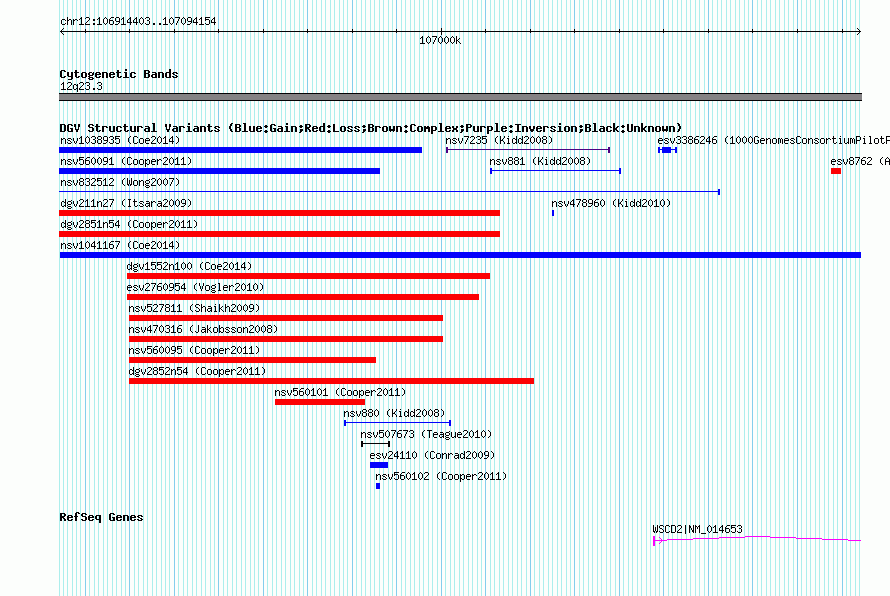This screenshot has width=890, height=596.
Task: Click the nsv560102 (Cooper2011) tiny blue marker
Action: click(x=378, y=486)
